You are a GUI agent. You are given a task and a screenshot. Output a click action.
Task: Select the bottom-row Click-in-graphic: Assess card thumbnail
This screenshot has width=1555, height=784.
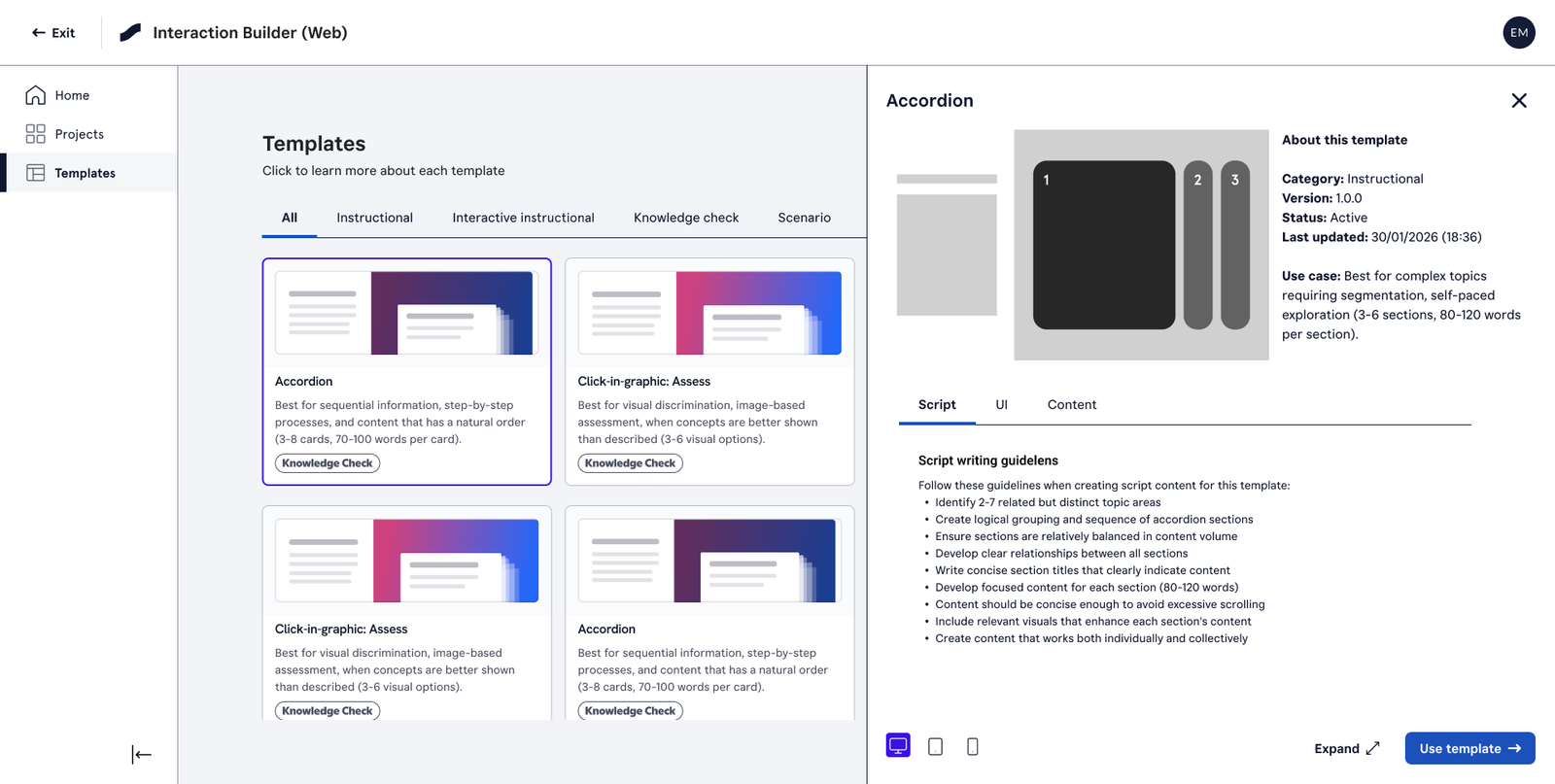pos(406,561)
